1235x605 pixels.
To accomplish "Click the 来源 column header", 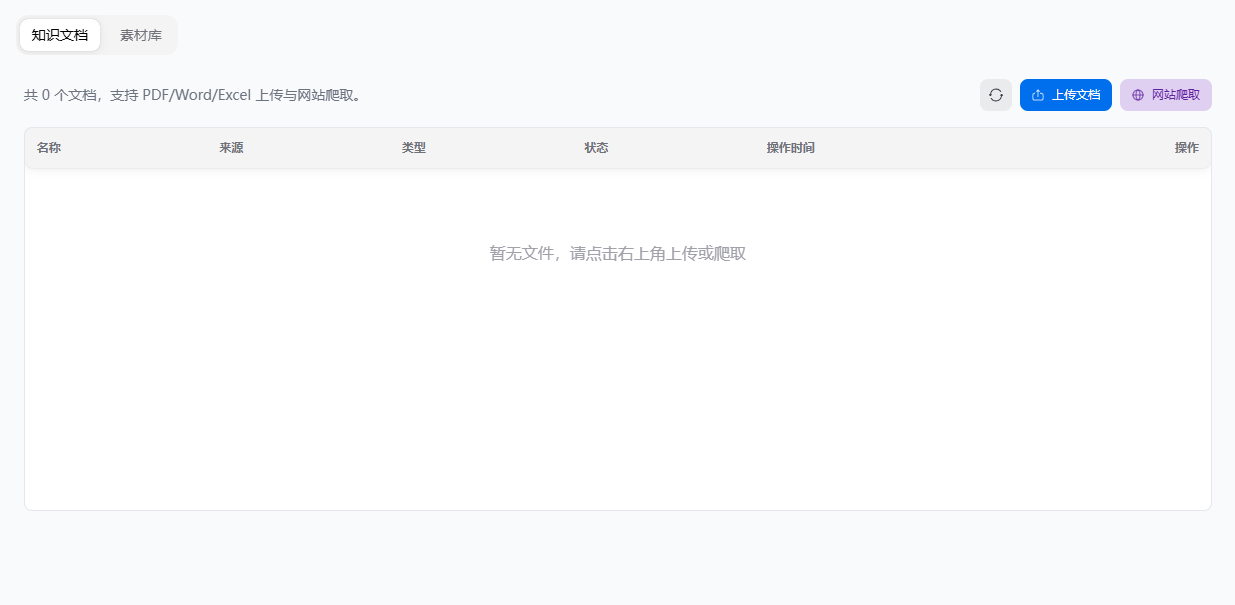I will tap(231, 148).
